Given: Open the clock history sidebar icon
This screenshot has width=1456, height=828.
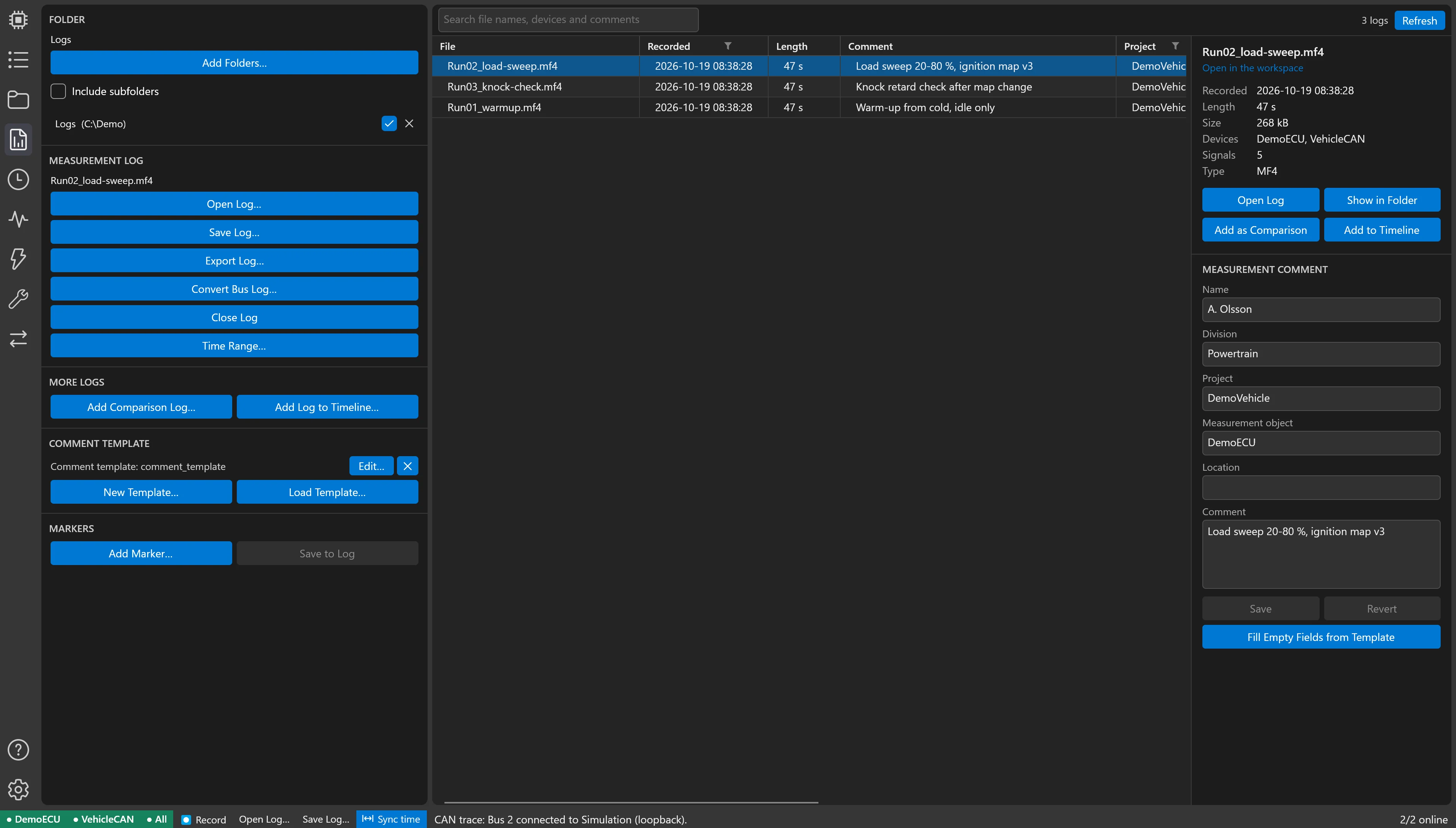Looking at the screenshot, I should pyautogui.click(x=18, y=179).
